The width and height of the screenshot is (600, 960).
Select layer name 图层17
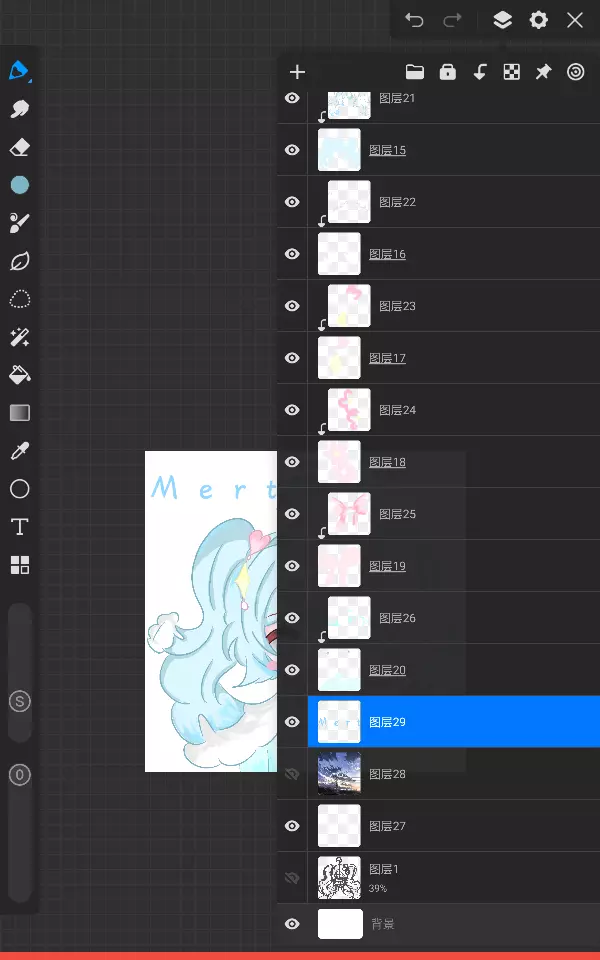pyautogui.click(x=388, y=358)
